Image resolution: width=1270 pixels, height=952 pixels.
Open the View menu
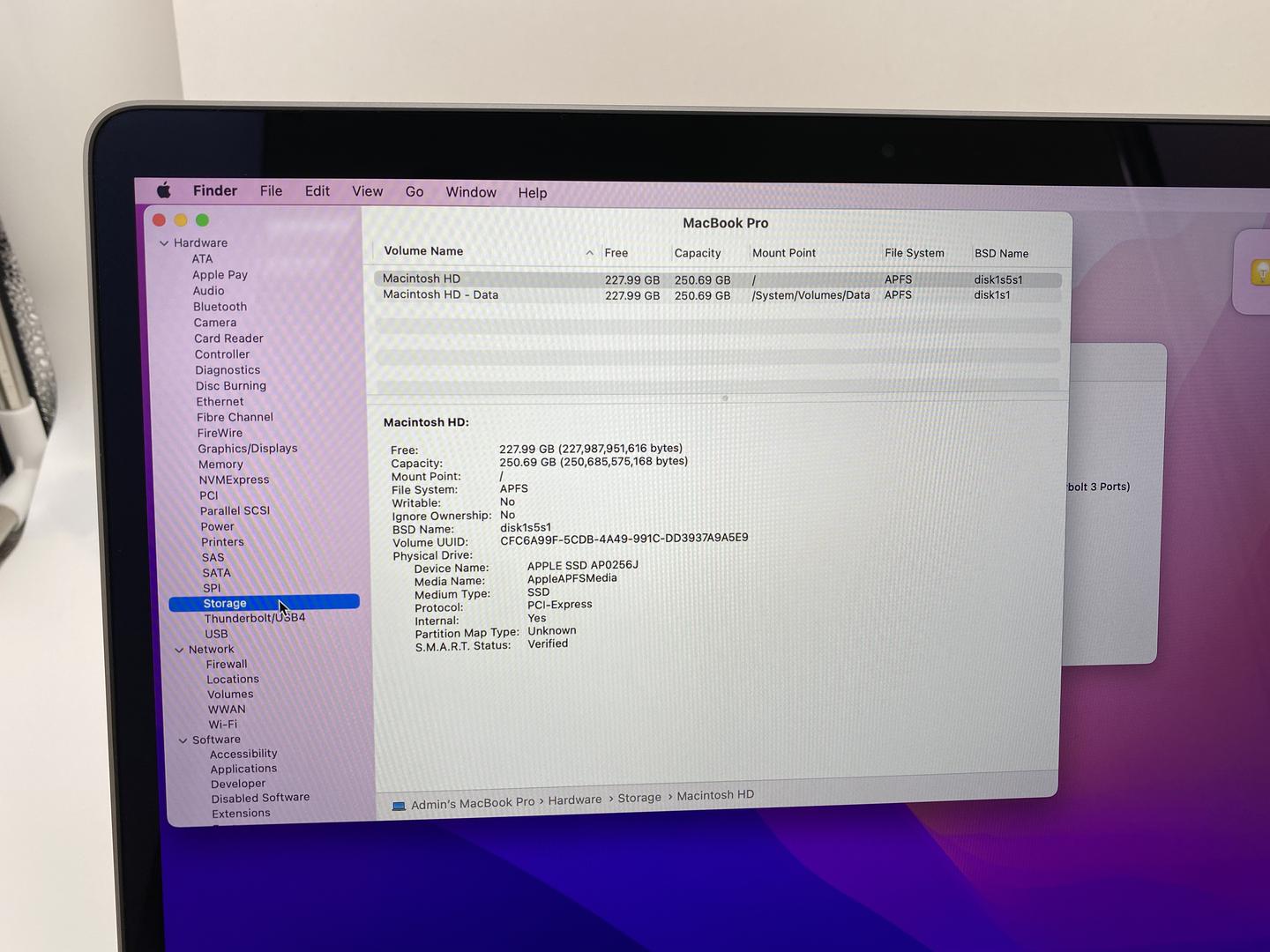[x=368, y=191]
